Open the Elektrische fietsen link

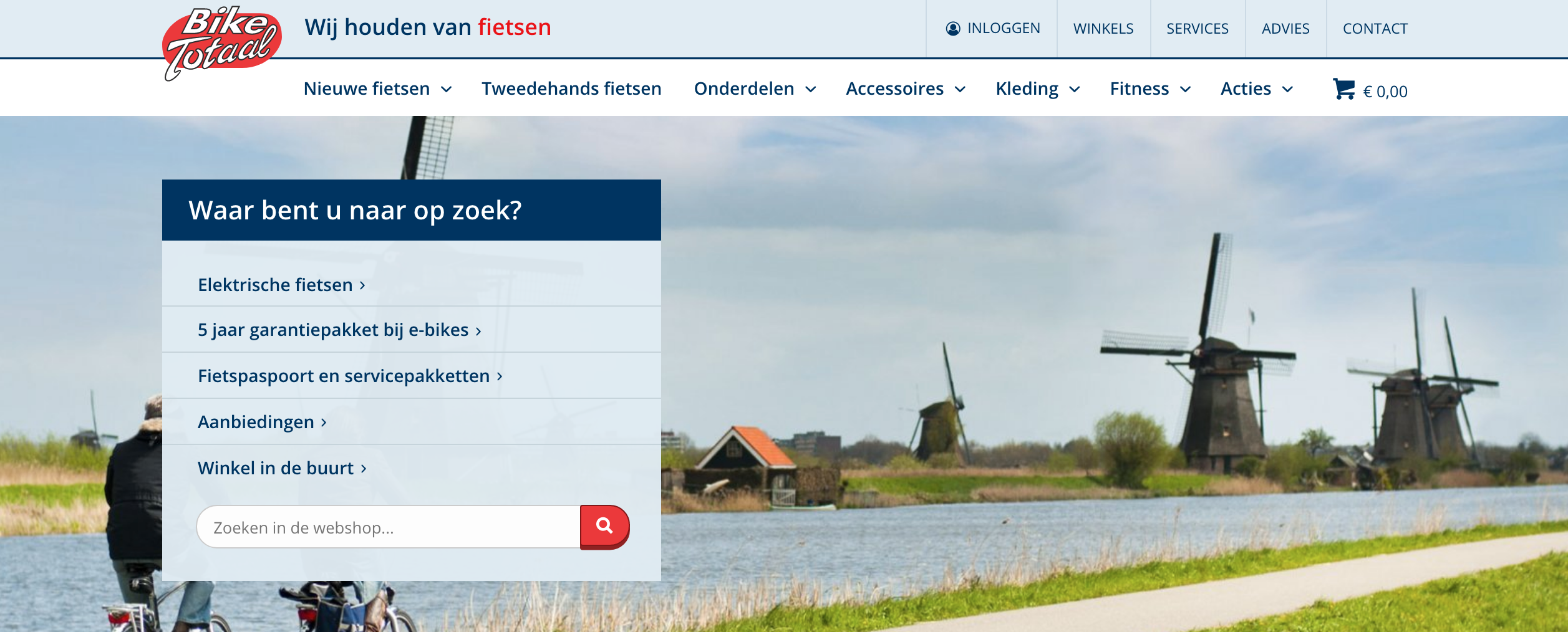coord(275,285)
